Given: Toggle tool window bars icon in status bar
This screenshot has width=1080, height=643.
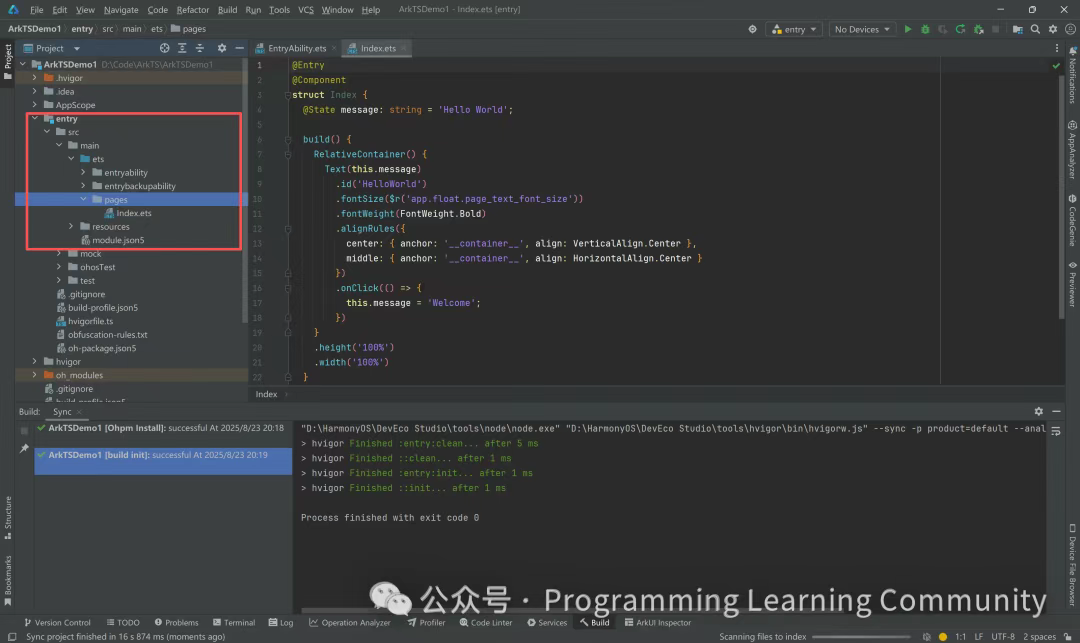Looking at the screenshot, I should coord(12,637).
